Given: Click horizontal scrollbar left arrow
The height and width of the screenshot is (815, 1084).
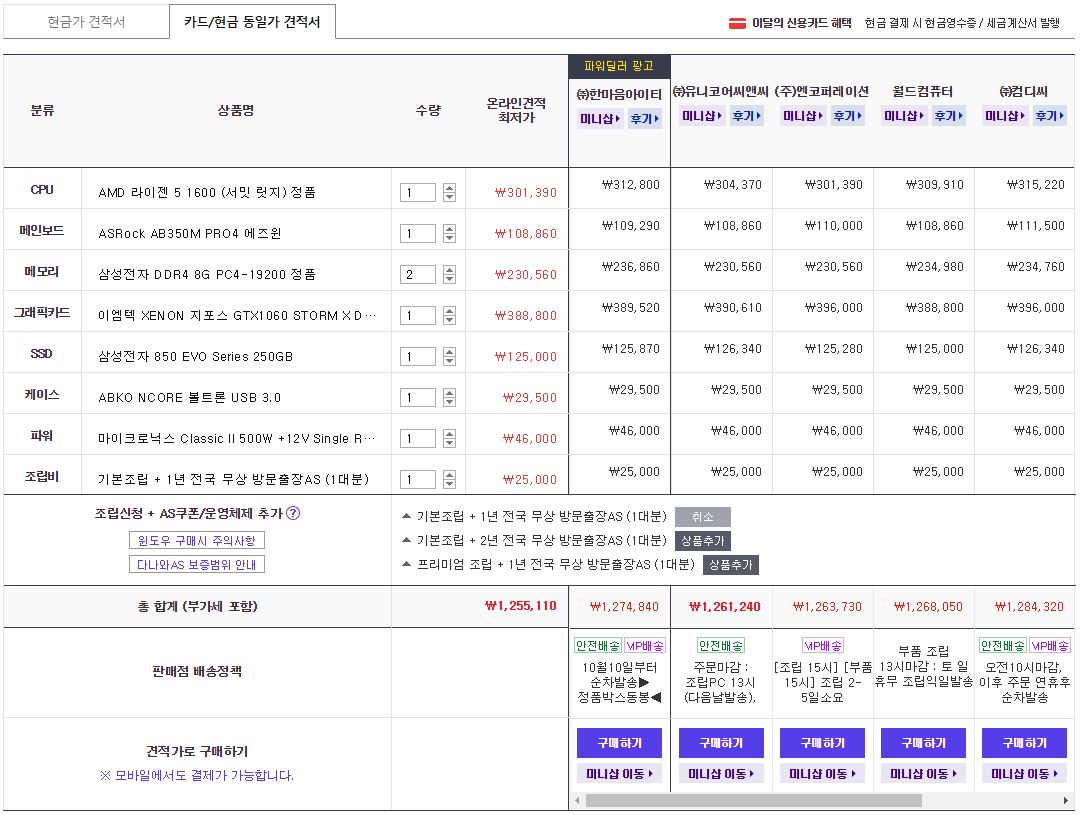Looking at the screenshot, I should coord(577,800).
